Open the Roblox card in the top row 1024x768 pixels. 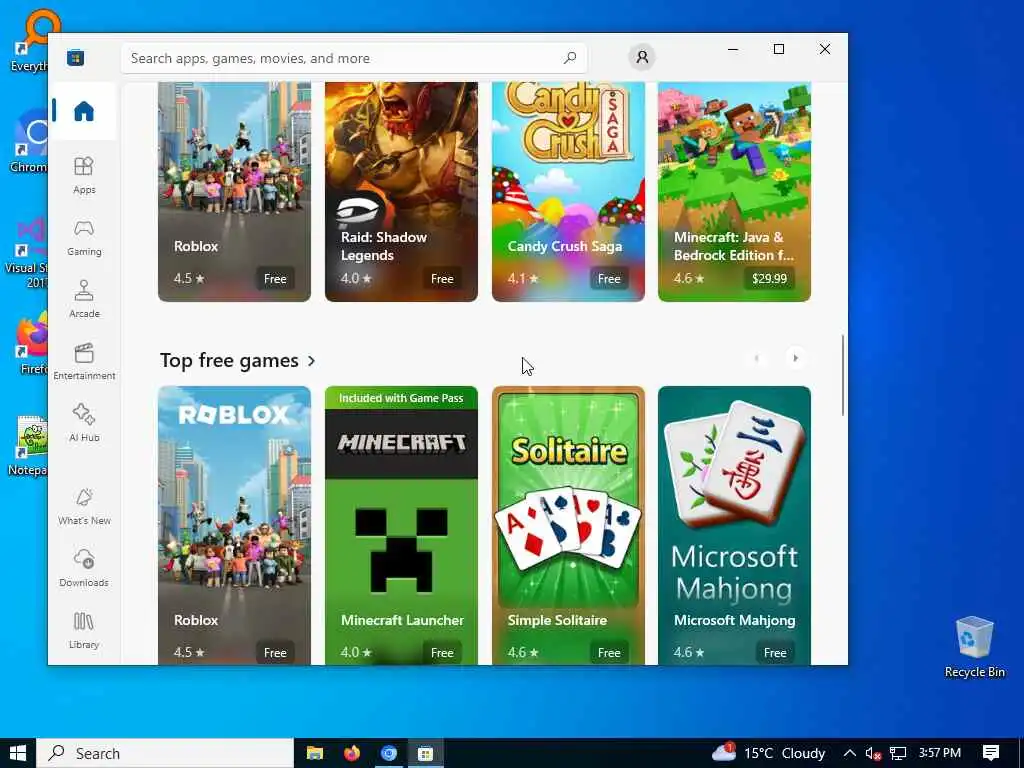tap(234, 191)
